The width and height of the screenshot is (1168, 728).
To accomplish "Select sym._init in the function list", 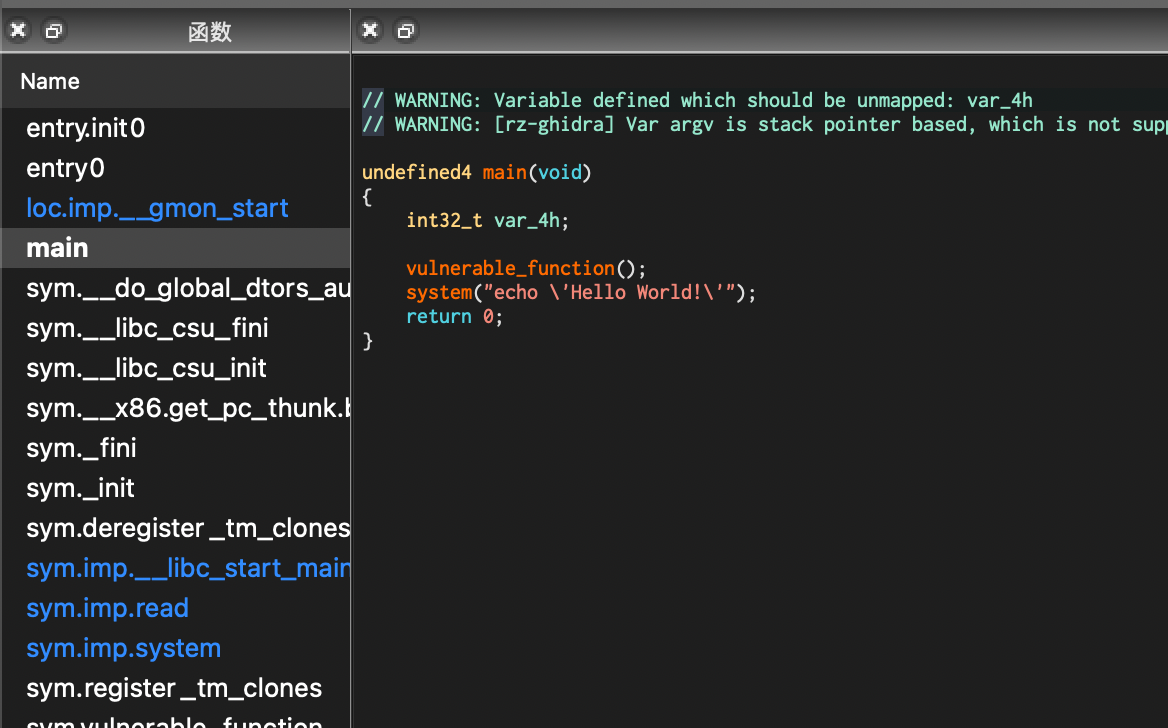I will 80,488.
